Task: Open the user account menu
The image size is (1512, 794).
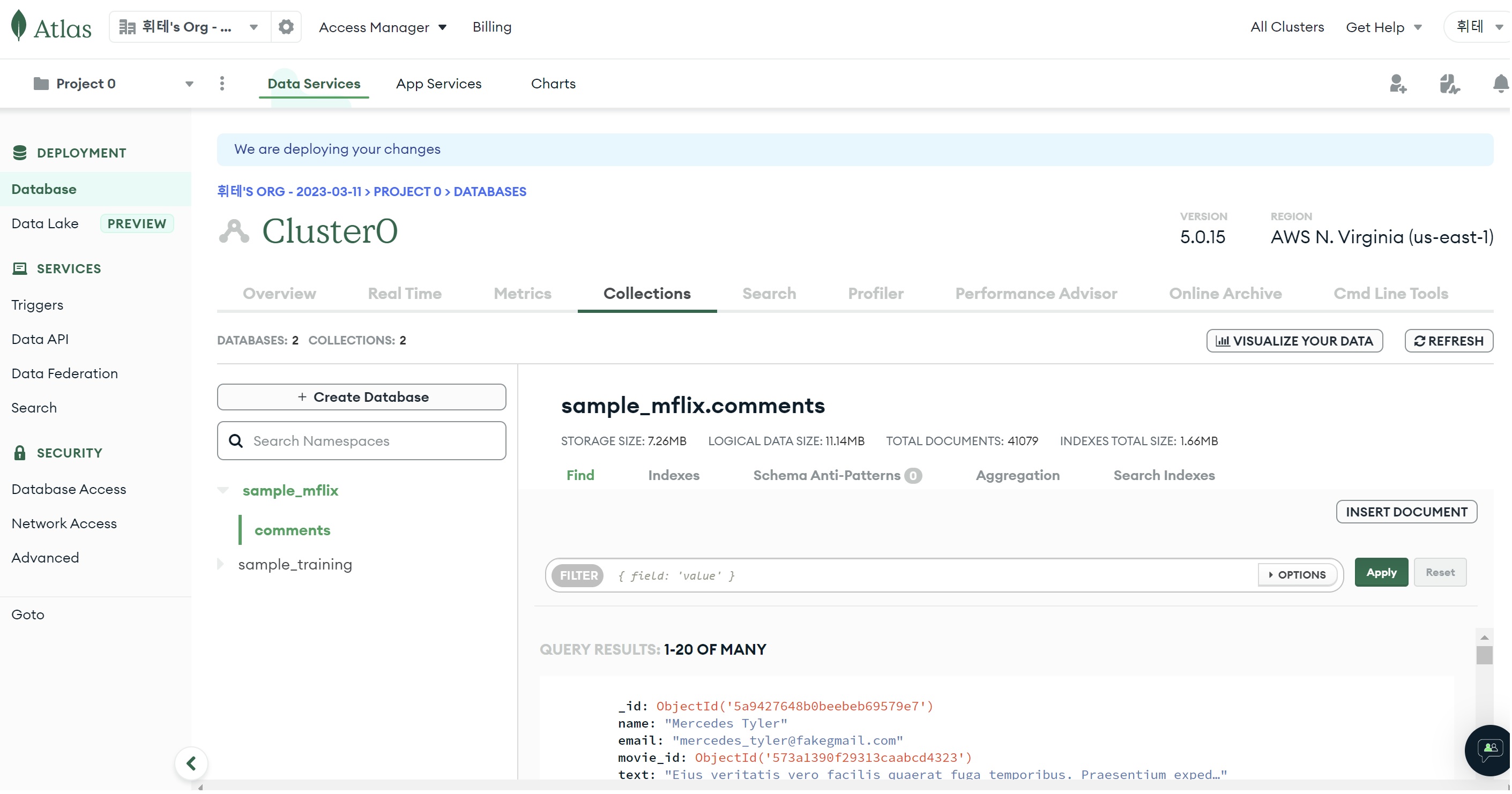Action: 1479,27
